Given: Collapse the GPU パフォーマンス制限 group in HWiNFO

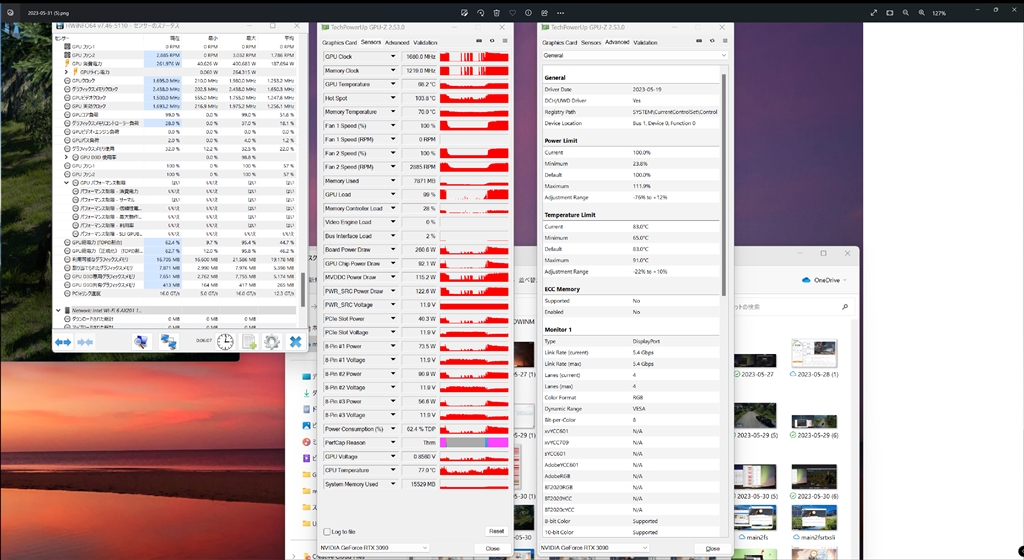Looking at the screenshot, I should (66, 183).
